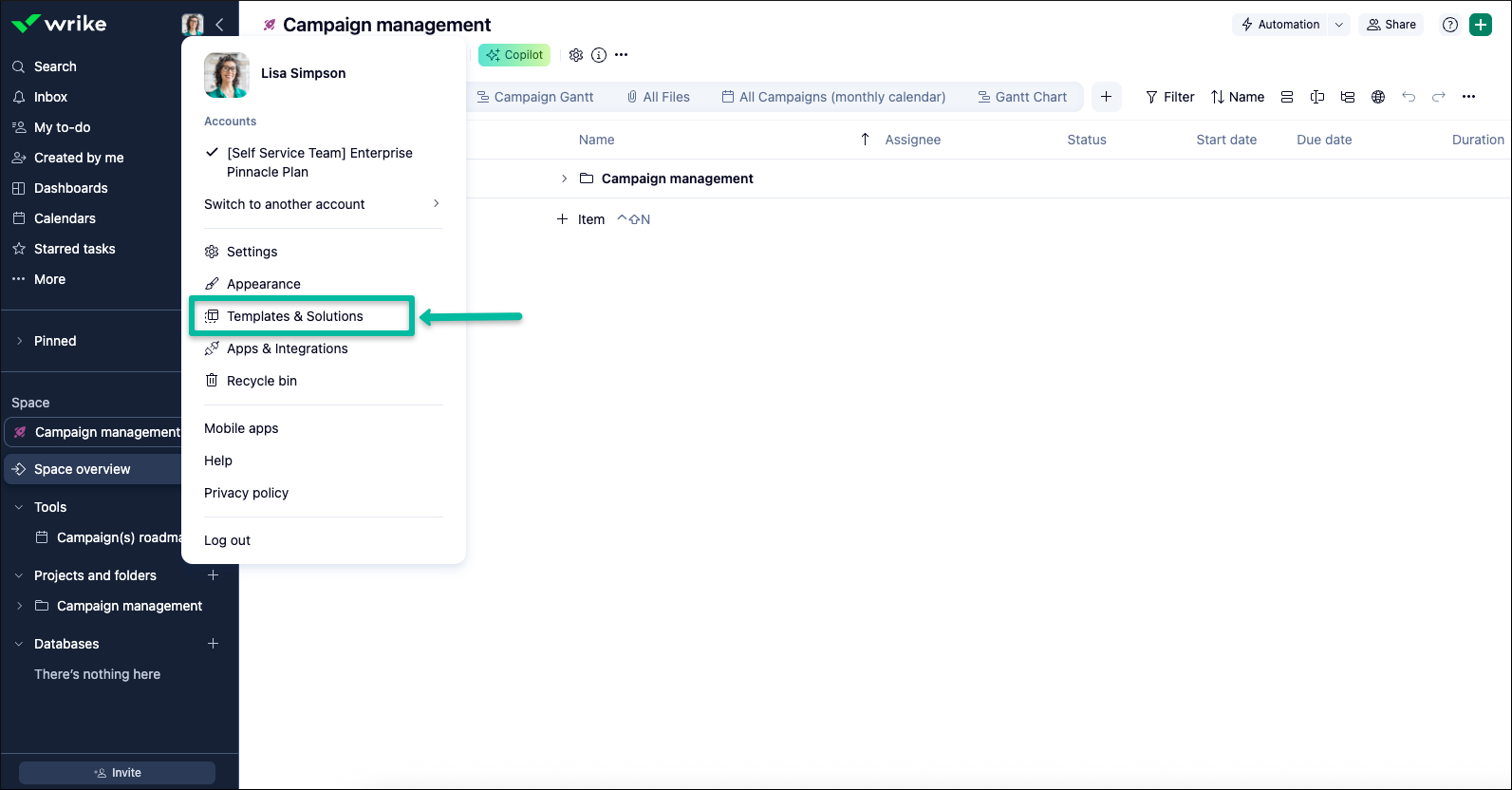Click the Lisa Simpson profile photo in menu
Image resolution: width=1512 pixels, height=790 pixels.
(x=227, y=75)
